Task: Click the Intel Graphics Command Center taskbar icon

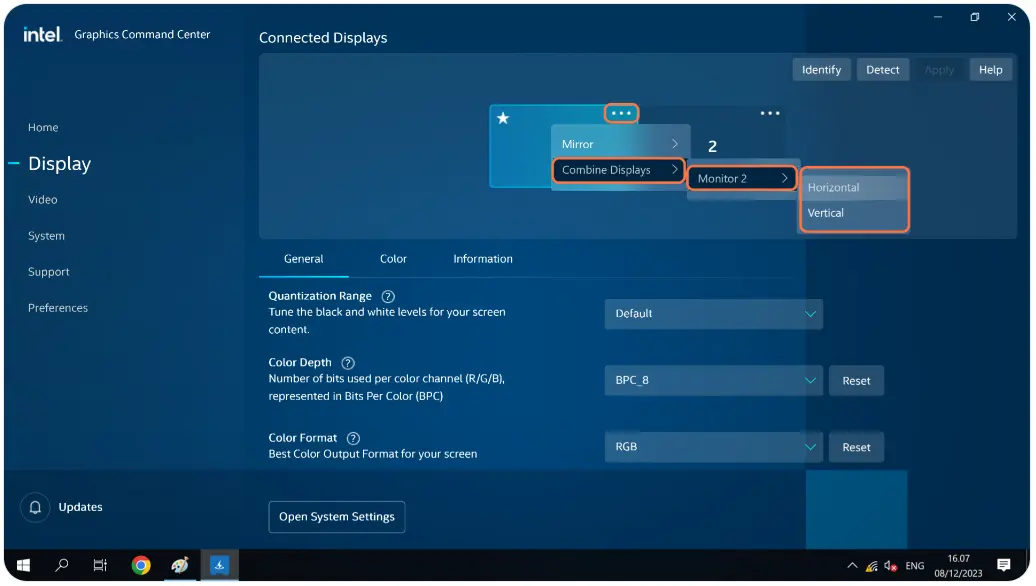Action: 219,566
